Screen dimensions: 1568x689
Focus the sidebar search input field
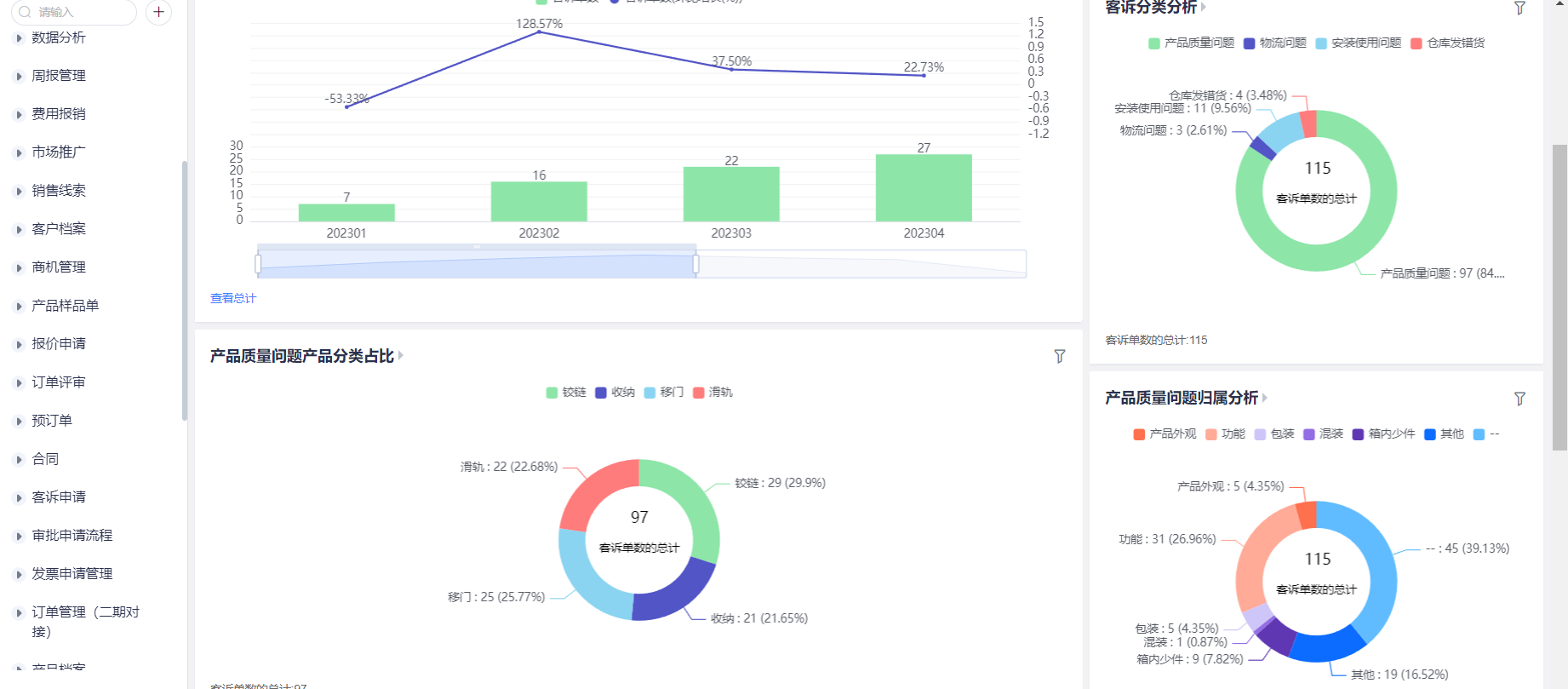tap(73, 12)
